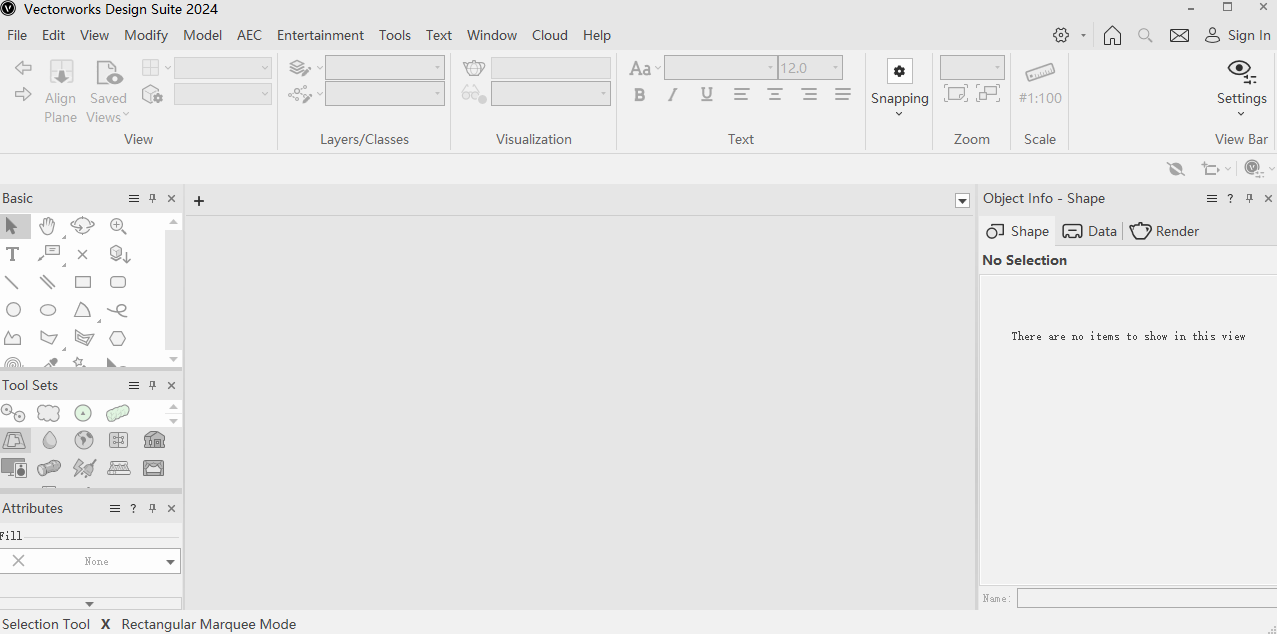
Task: Open the Fill style None dropdown
Action: coord(91,561)
